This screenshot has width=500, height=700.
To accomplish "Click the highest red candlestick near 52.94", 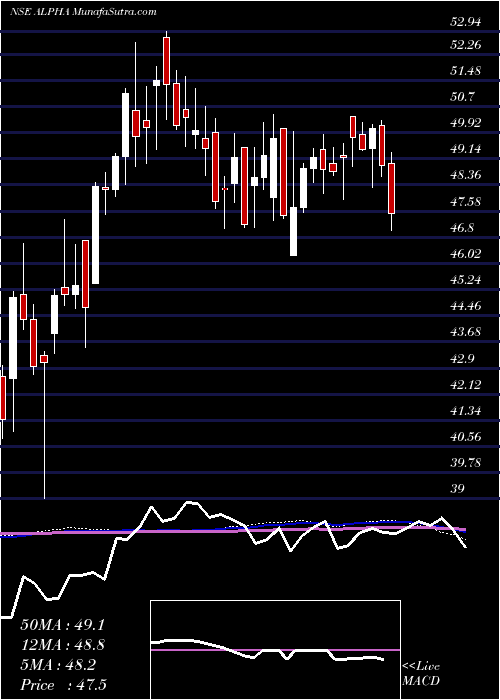I will (166, 61).
